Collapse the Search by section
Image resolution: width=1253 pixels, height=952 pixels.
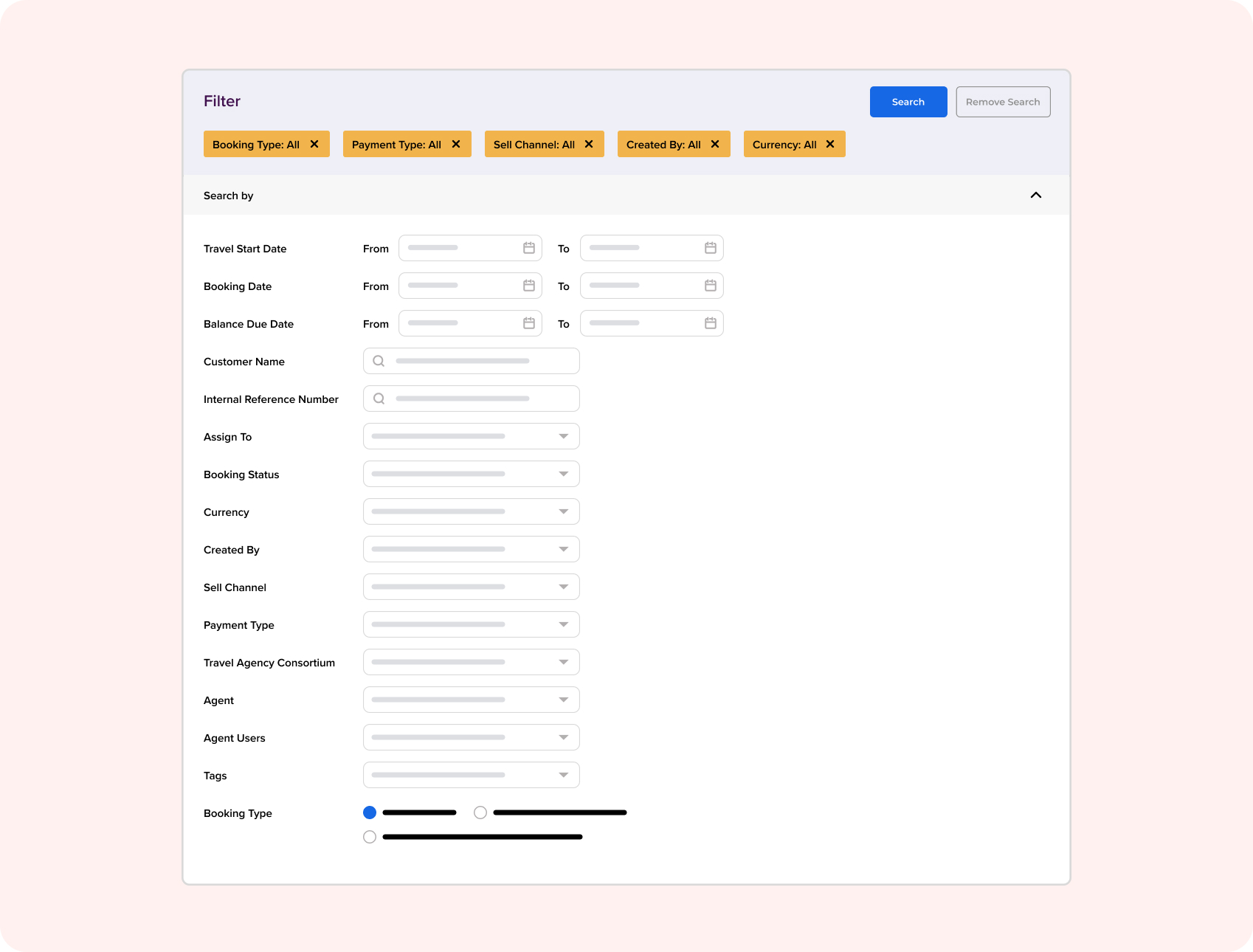pyautogui.click(x=1035, y=195)
